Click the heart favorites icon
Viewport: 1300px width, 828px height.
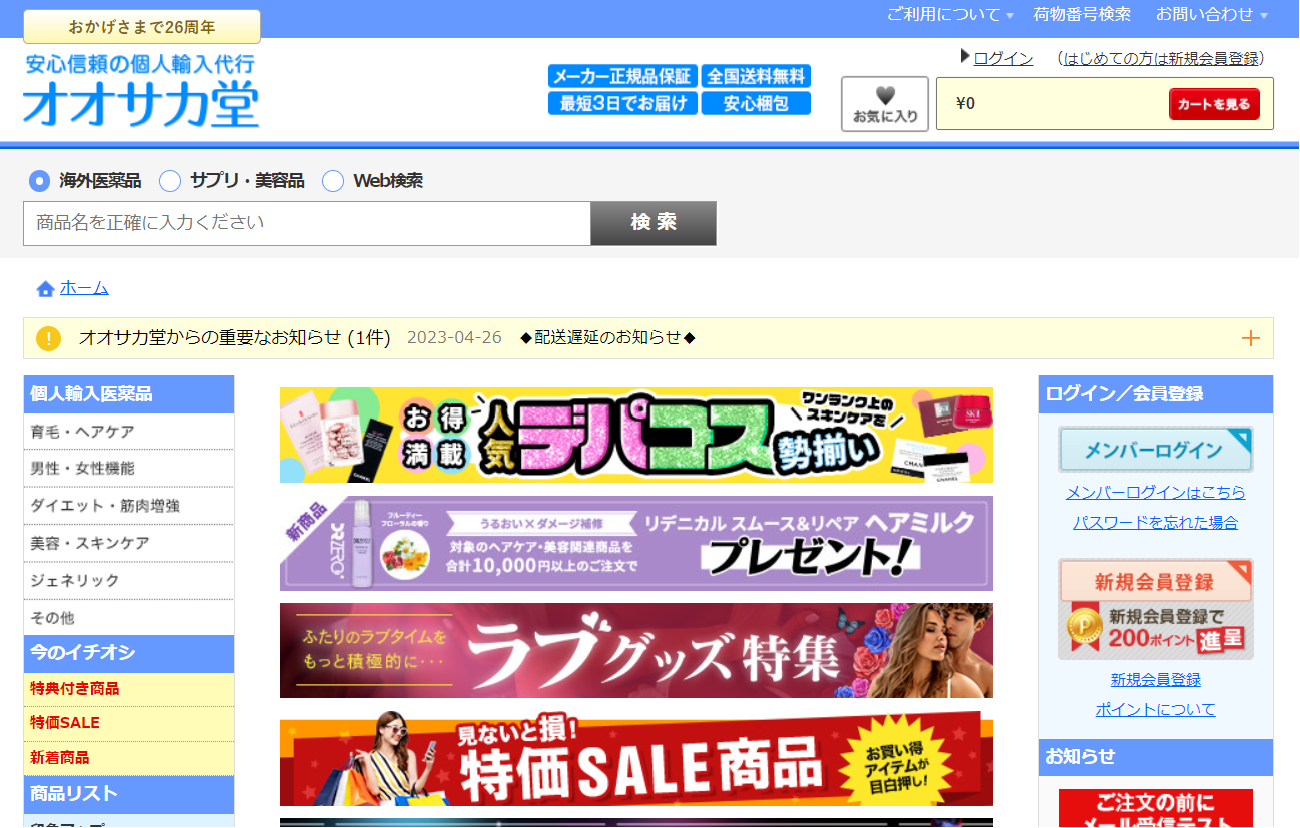point(885,97)
